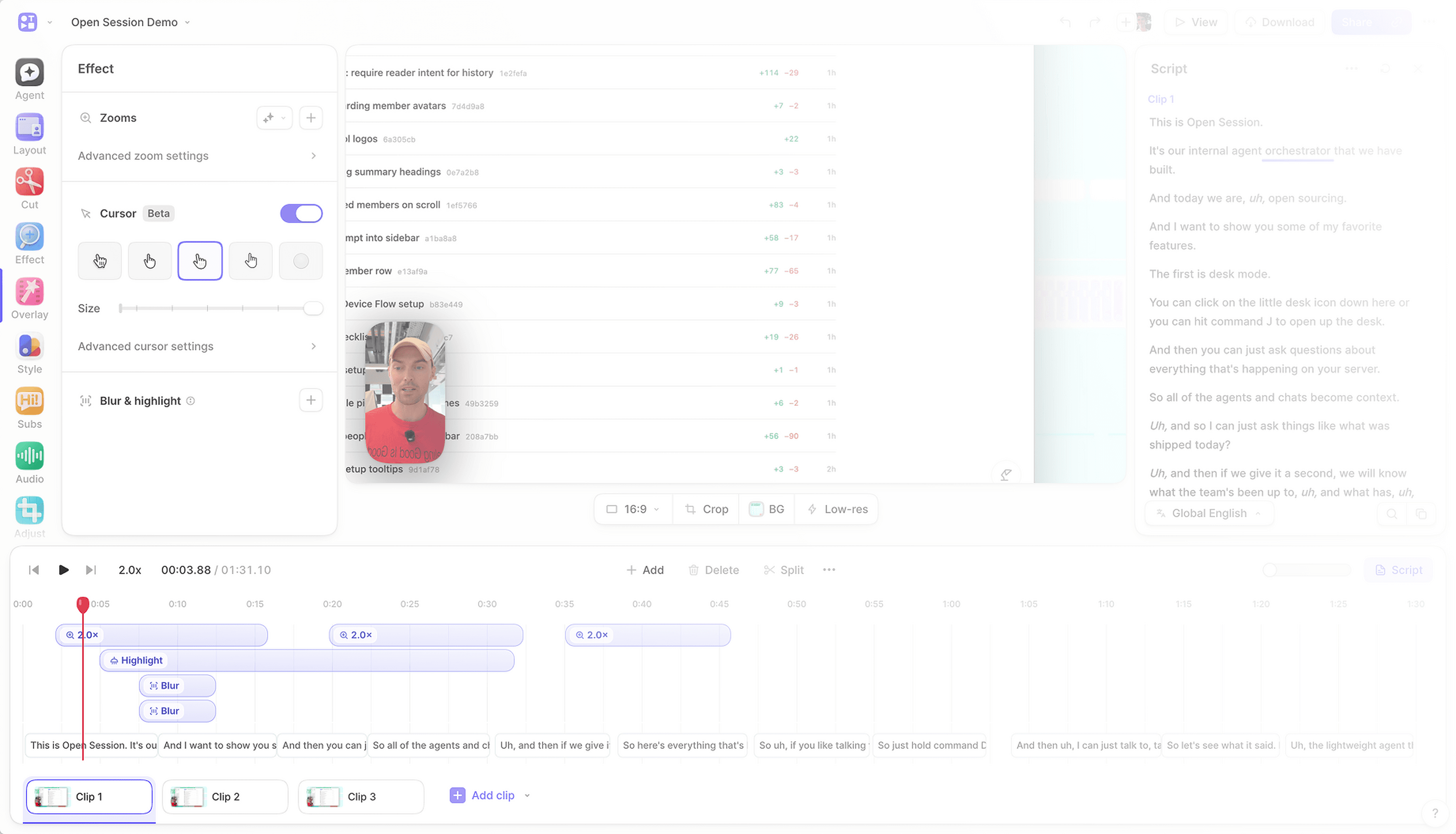Open script panel more options
This screenshot has height=834, width=1456.
point(1352,69)
